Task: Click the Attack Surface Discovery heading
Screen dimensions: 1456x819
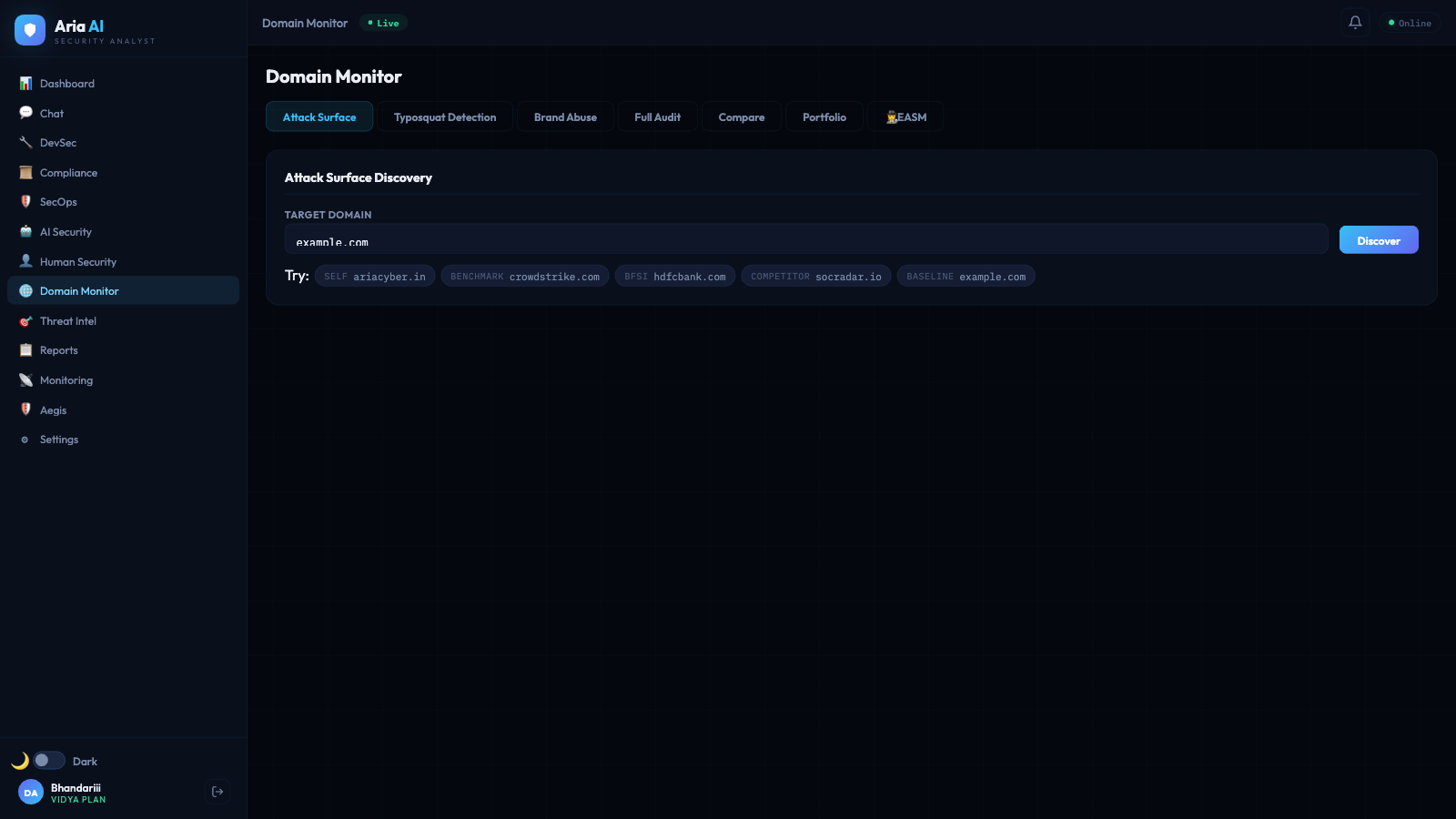Action: [x=359, y=177]
